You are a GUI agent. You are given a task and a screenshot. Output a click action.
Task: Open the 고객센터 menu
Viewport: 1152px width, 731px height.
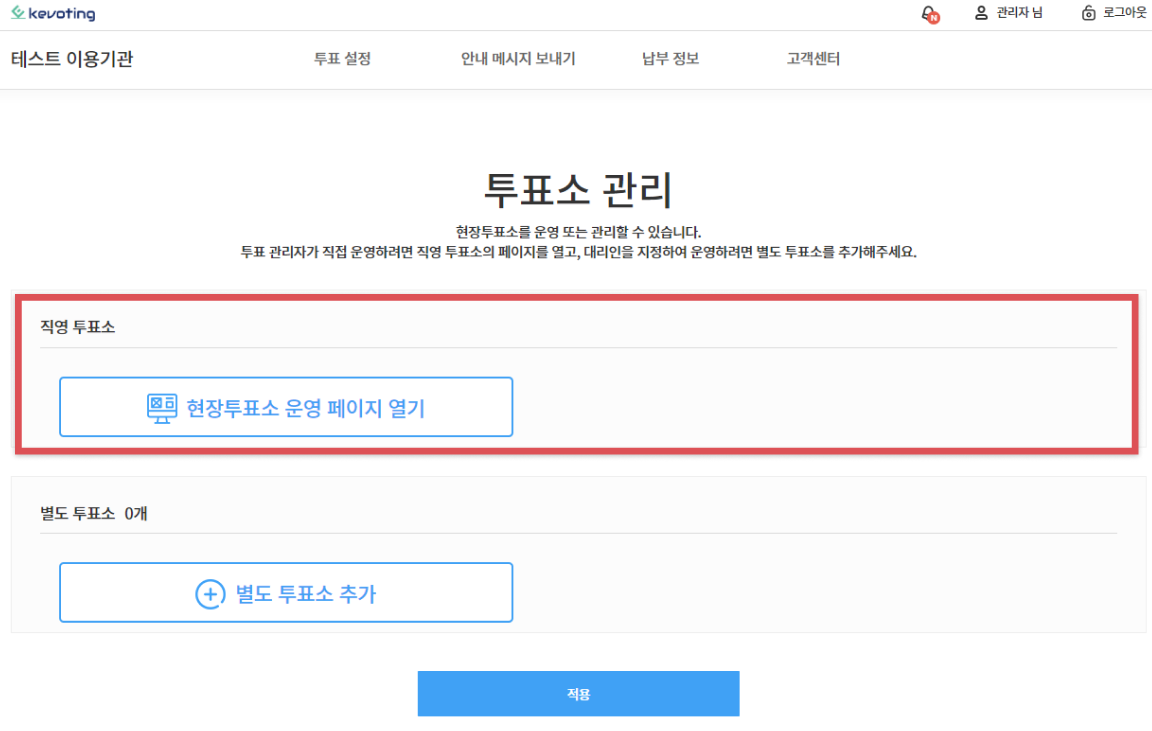pyautogui.click(x=813, y=59)
